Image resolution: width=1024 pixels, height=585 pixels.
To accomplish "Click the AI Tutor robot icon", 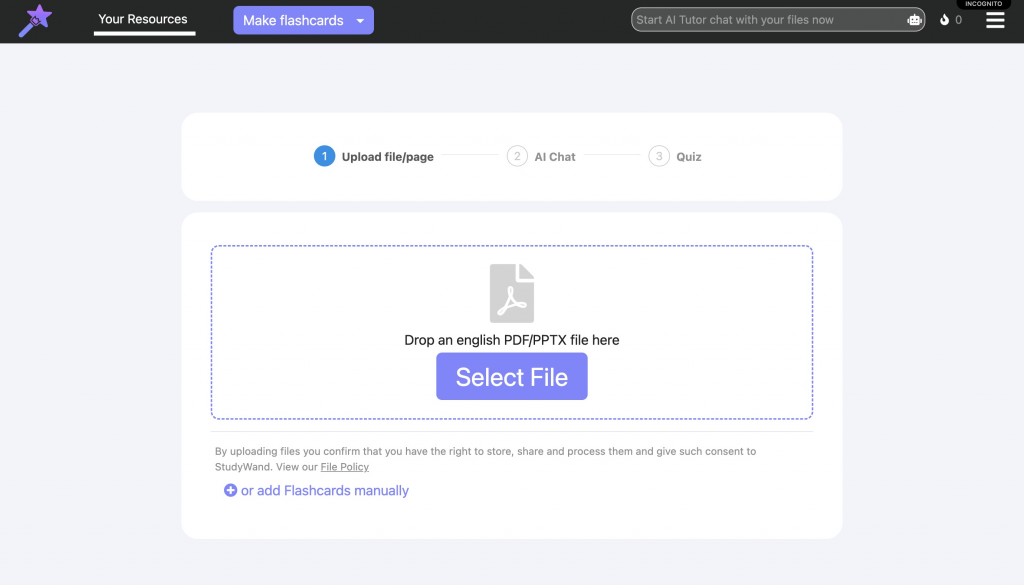I will (914, 20).
